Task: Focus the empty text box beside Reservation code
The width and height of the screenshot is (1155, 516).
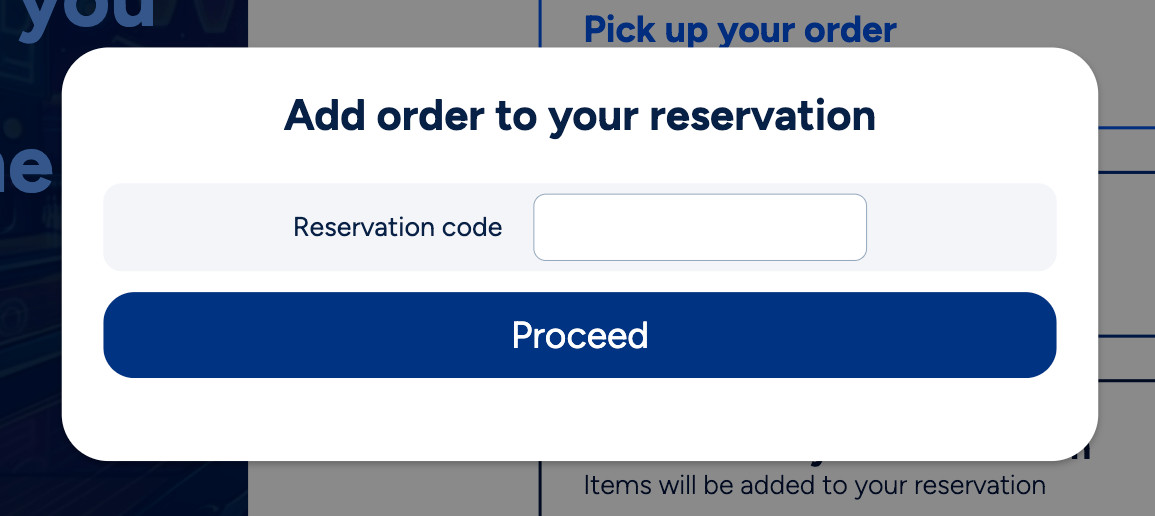Action: [699, 227]
